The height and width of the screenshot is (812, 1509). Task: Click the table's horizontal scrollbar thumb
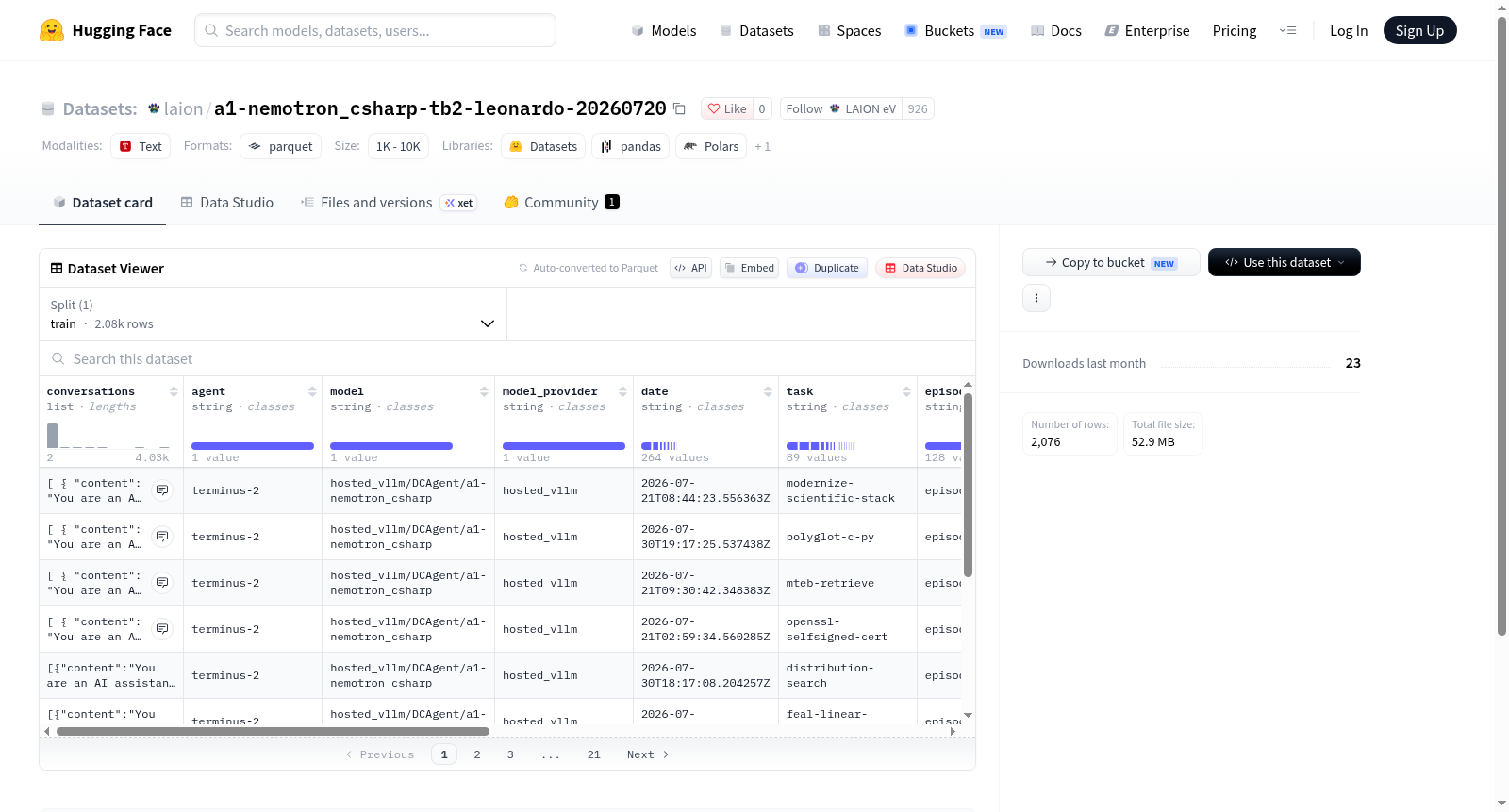click(x=273, y=731)
